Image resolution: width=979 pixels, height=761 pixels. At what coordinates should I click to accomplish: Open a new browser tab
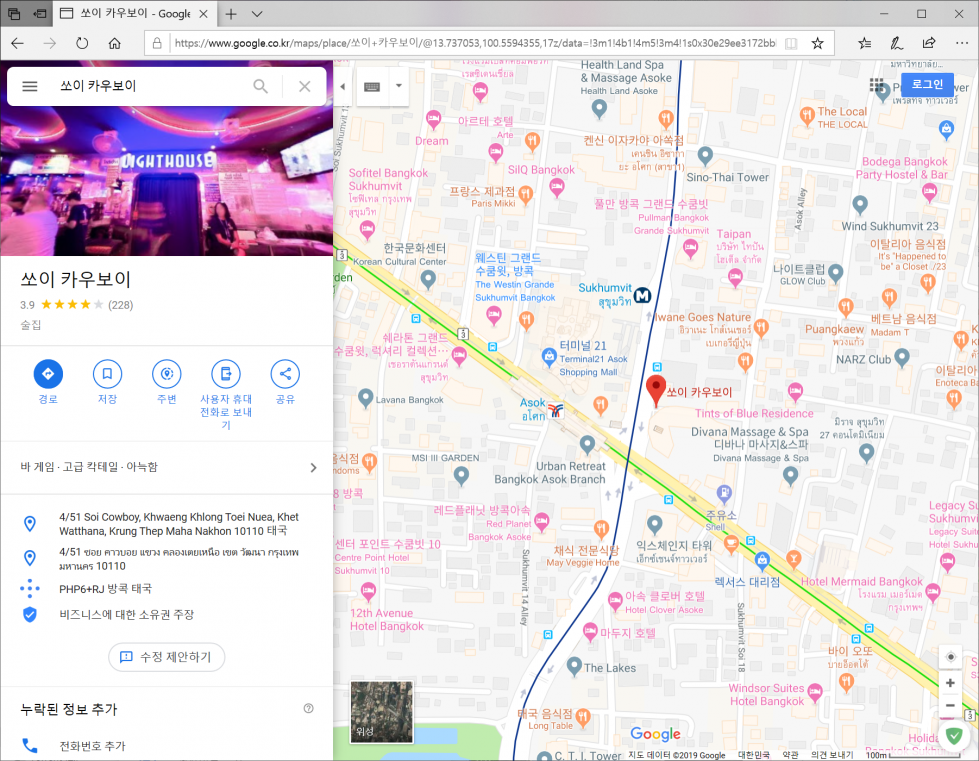[x=231, y=14]
